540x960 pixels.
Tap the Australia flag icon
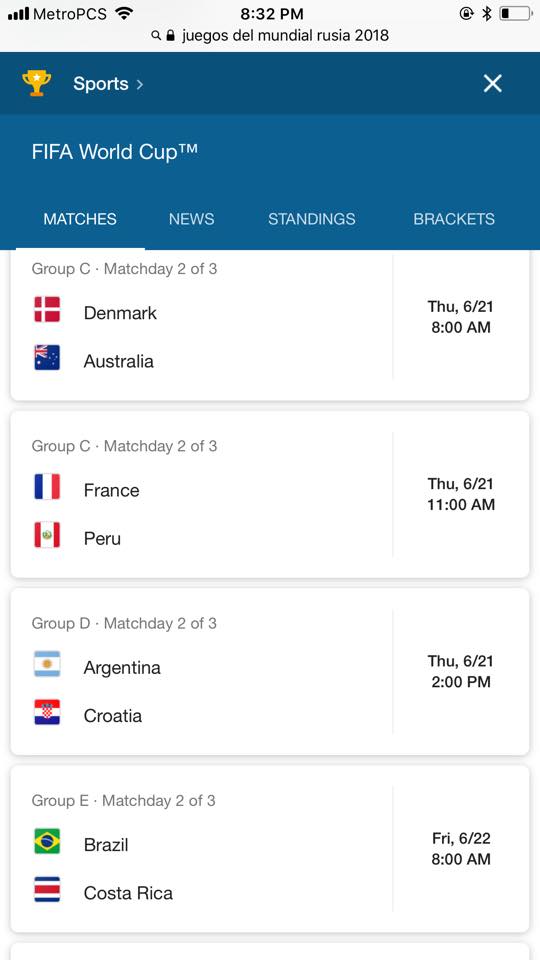coord(47,358)
